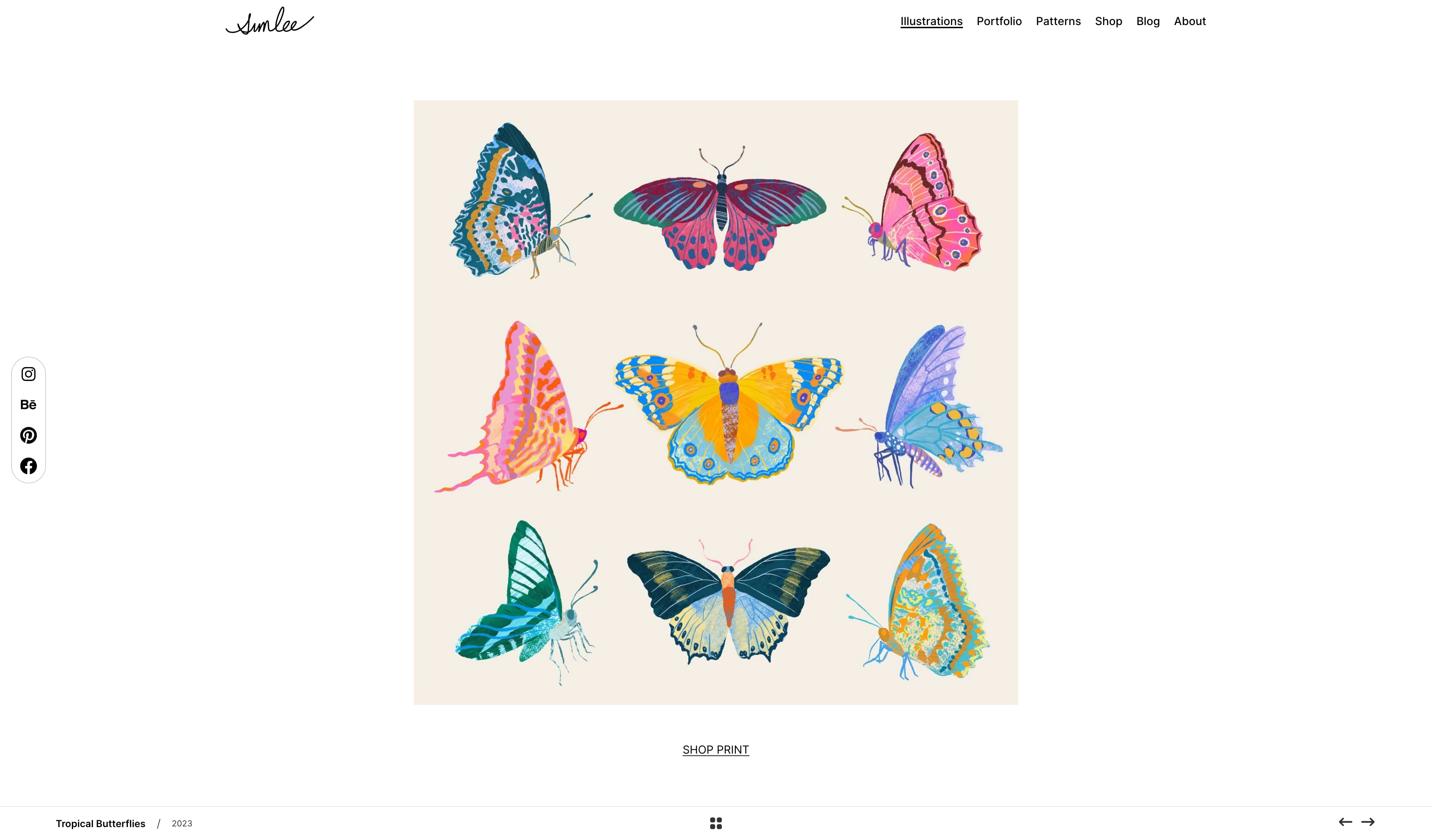
Task: Click the Sumlee signature logo
Action: click(269, 21)
